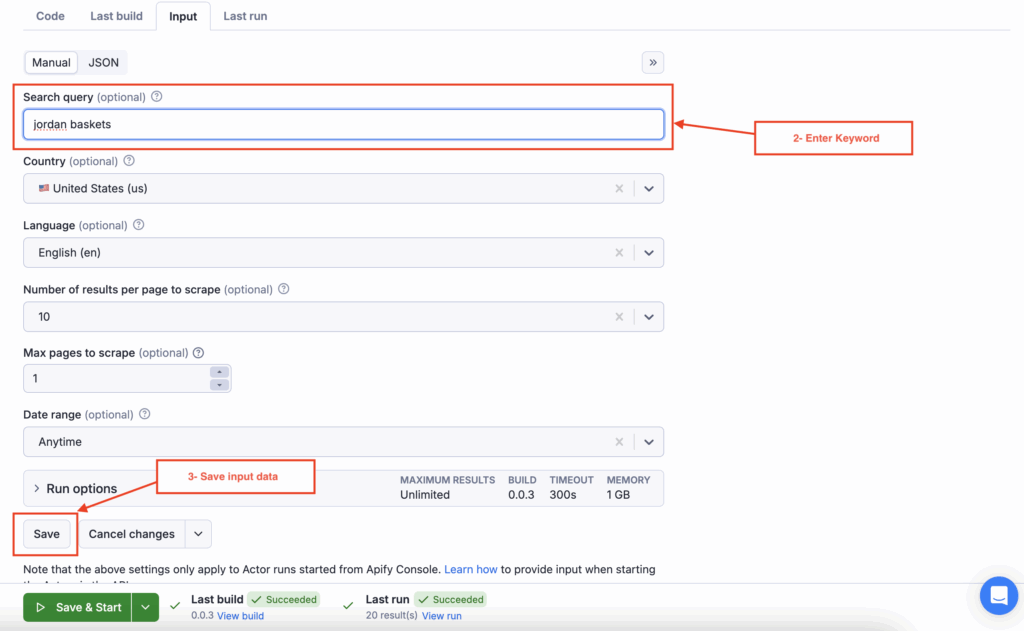Clear the English language selection
Screen dimensions: 1024x631
tap(619, 252)
